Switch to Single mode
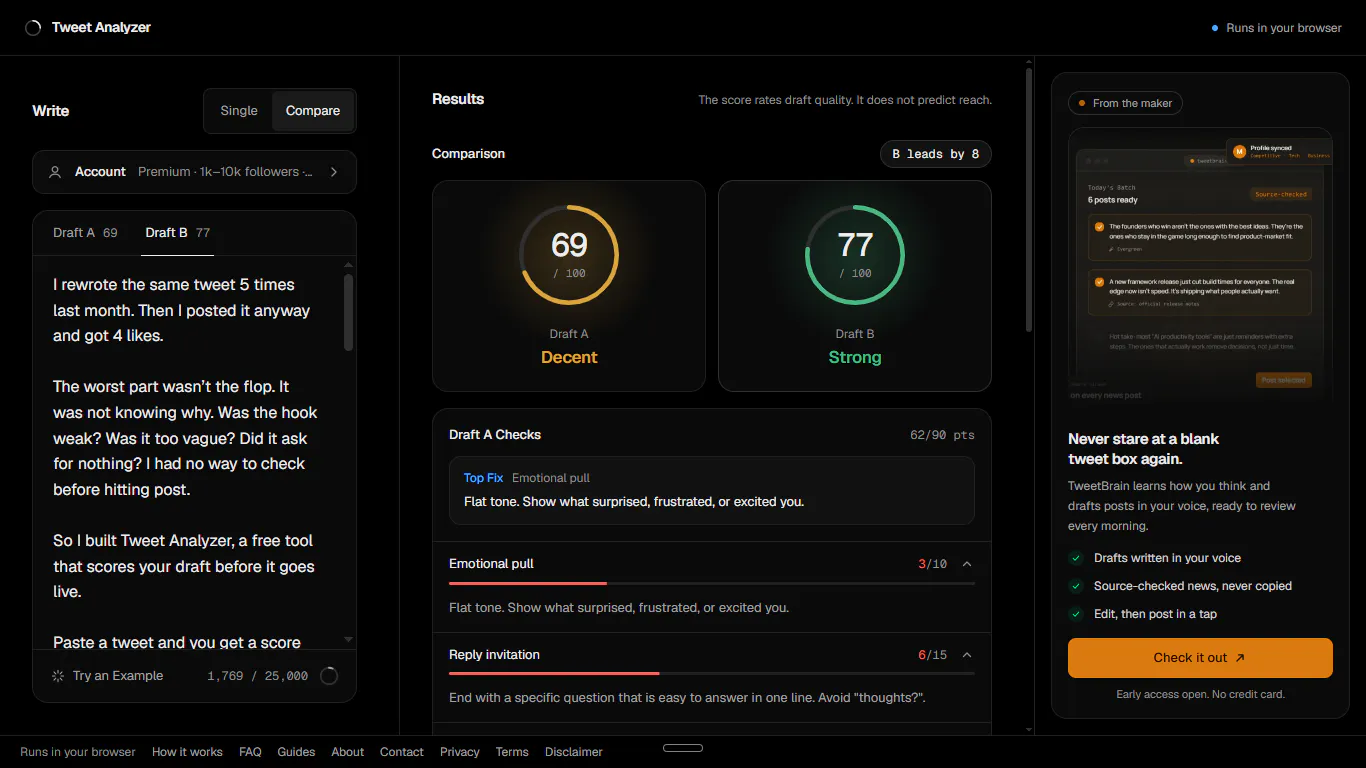 click(x=239, y=111)
